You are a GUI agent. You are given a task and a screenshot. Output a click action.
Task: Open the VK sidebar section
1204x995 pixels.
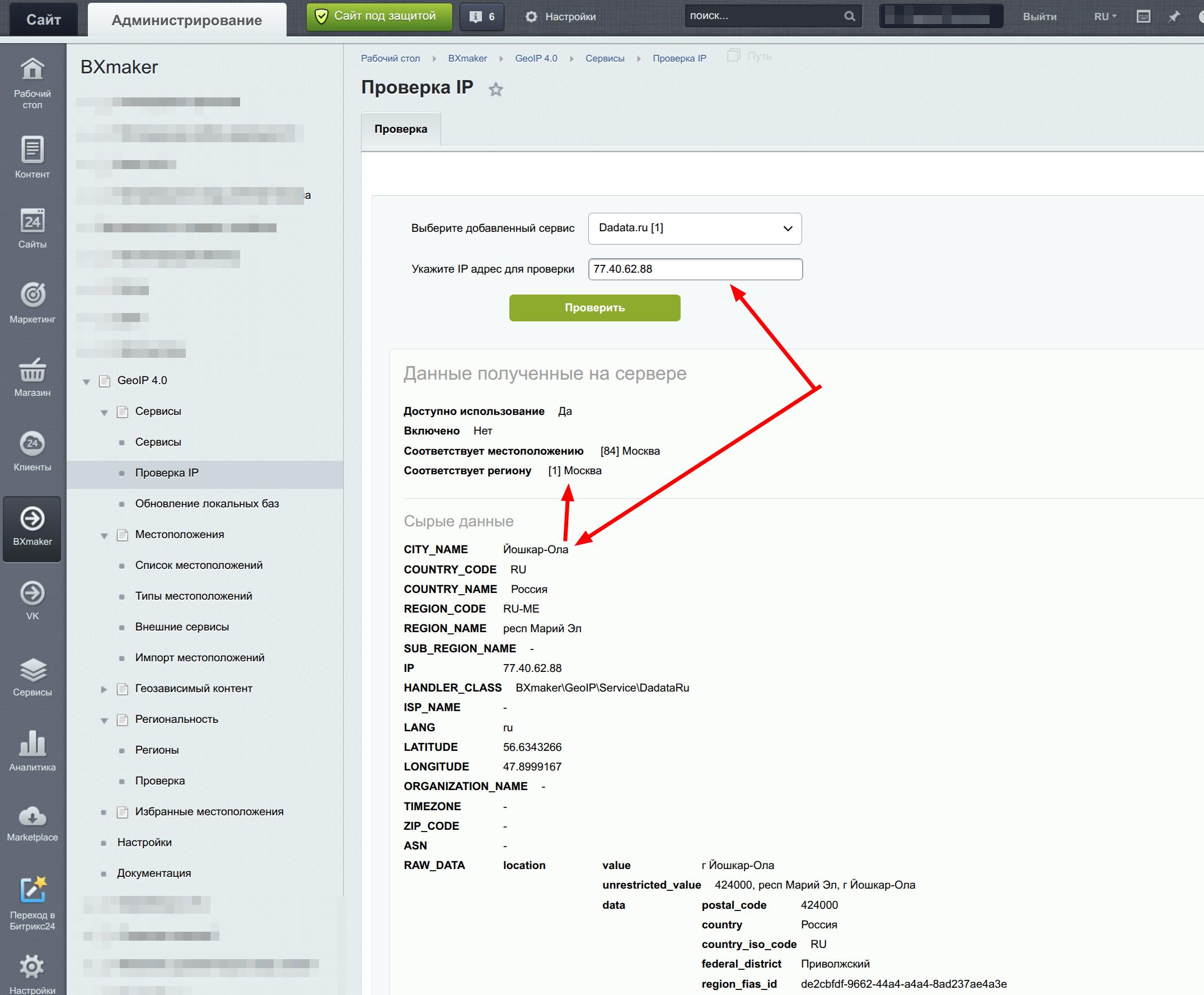pyautogui.click(x=32, y=600)
